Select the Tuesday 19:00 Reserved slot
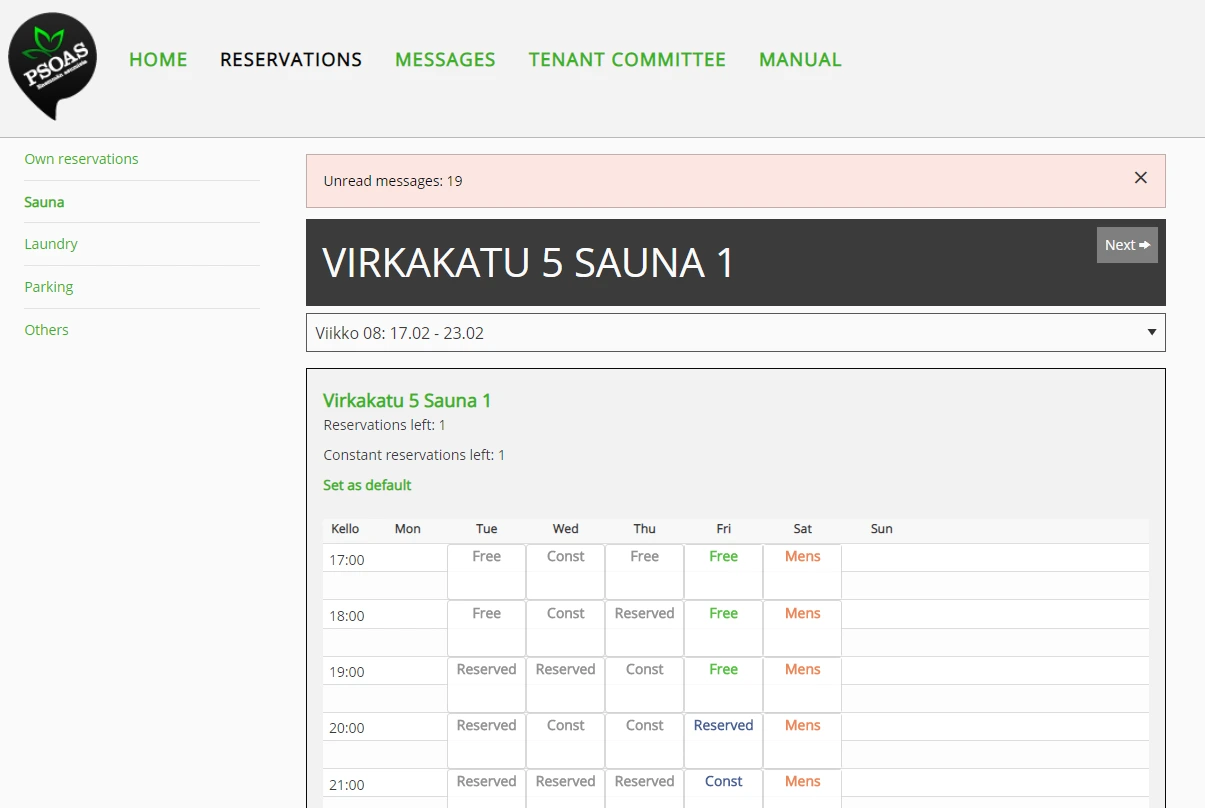The height and width of the screenshot is (808, 1205). pyautogui.click(x=487, y=684)
